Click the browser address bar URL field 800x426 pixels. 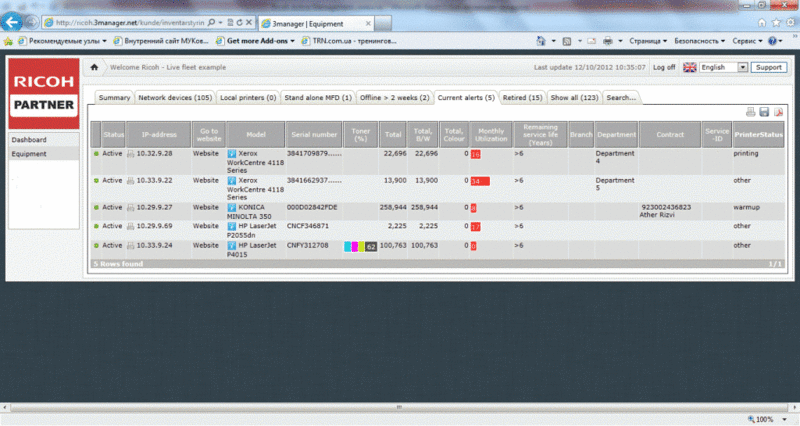pyautogui.click(x=130, y=22)
